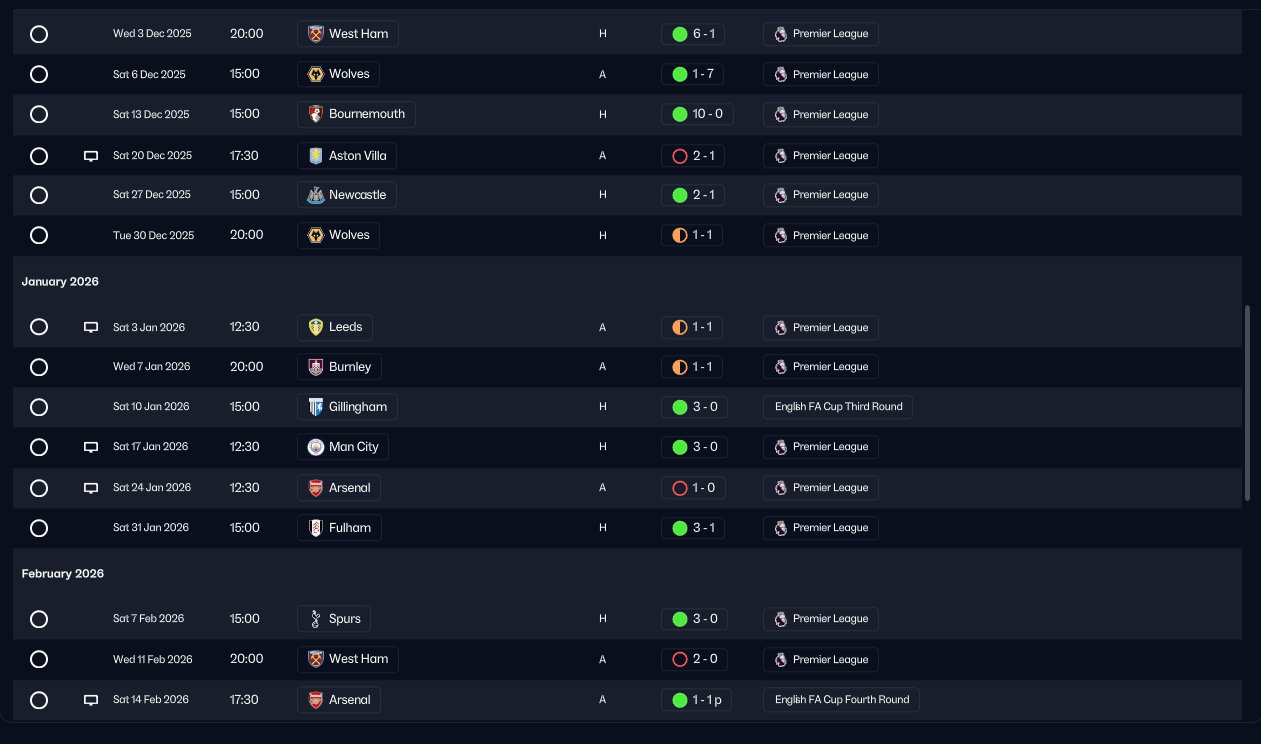This screenshot has width=1261, height=744.
Task: Click the January 2026 month header
Action: (60, 282)
